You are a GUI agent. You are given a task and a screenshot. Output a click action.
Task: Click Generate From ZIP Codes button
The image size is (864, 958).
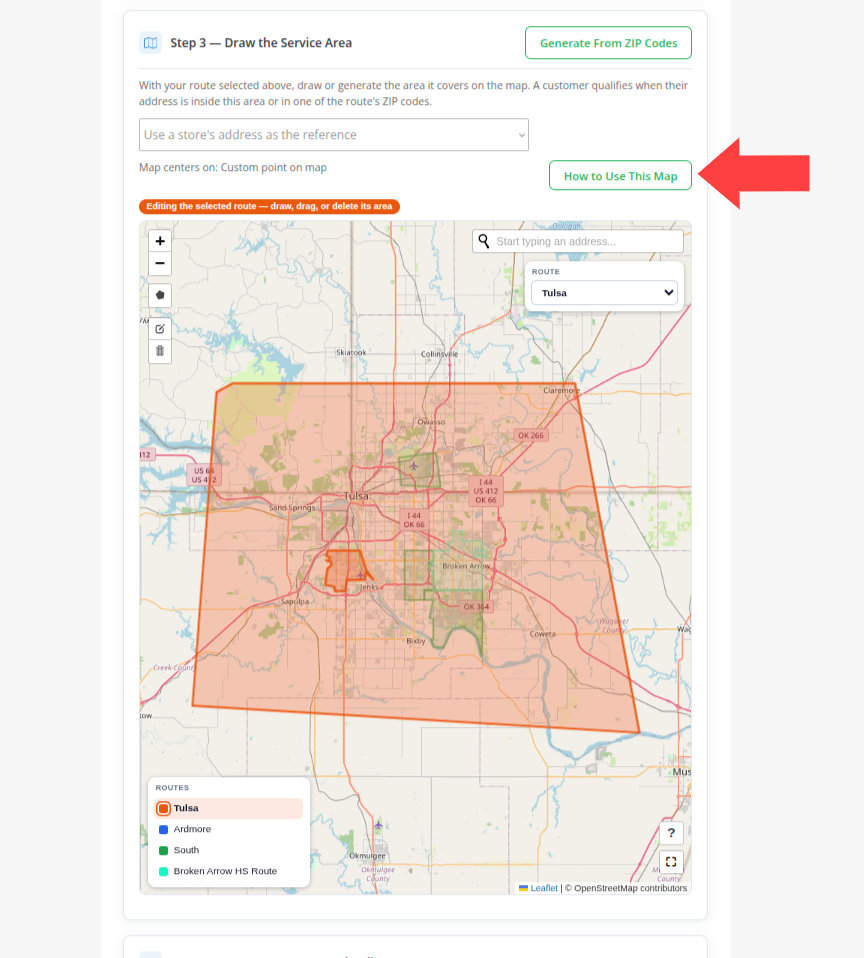click(x=608, y=43)
